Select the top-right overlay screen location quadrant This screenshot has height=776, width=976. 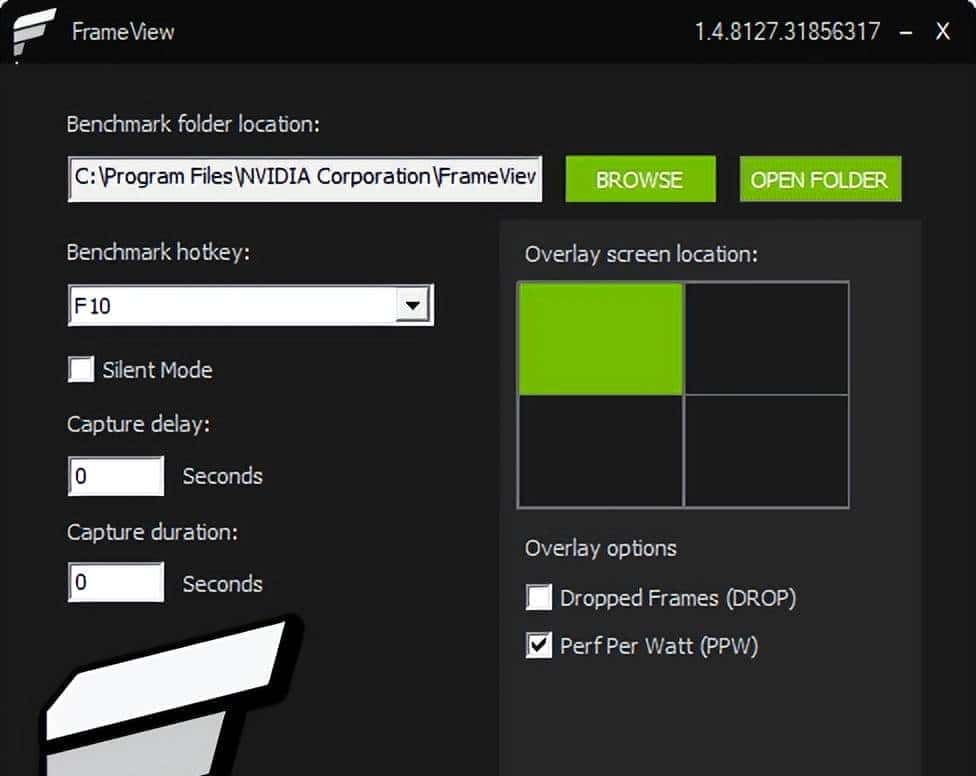766,337
